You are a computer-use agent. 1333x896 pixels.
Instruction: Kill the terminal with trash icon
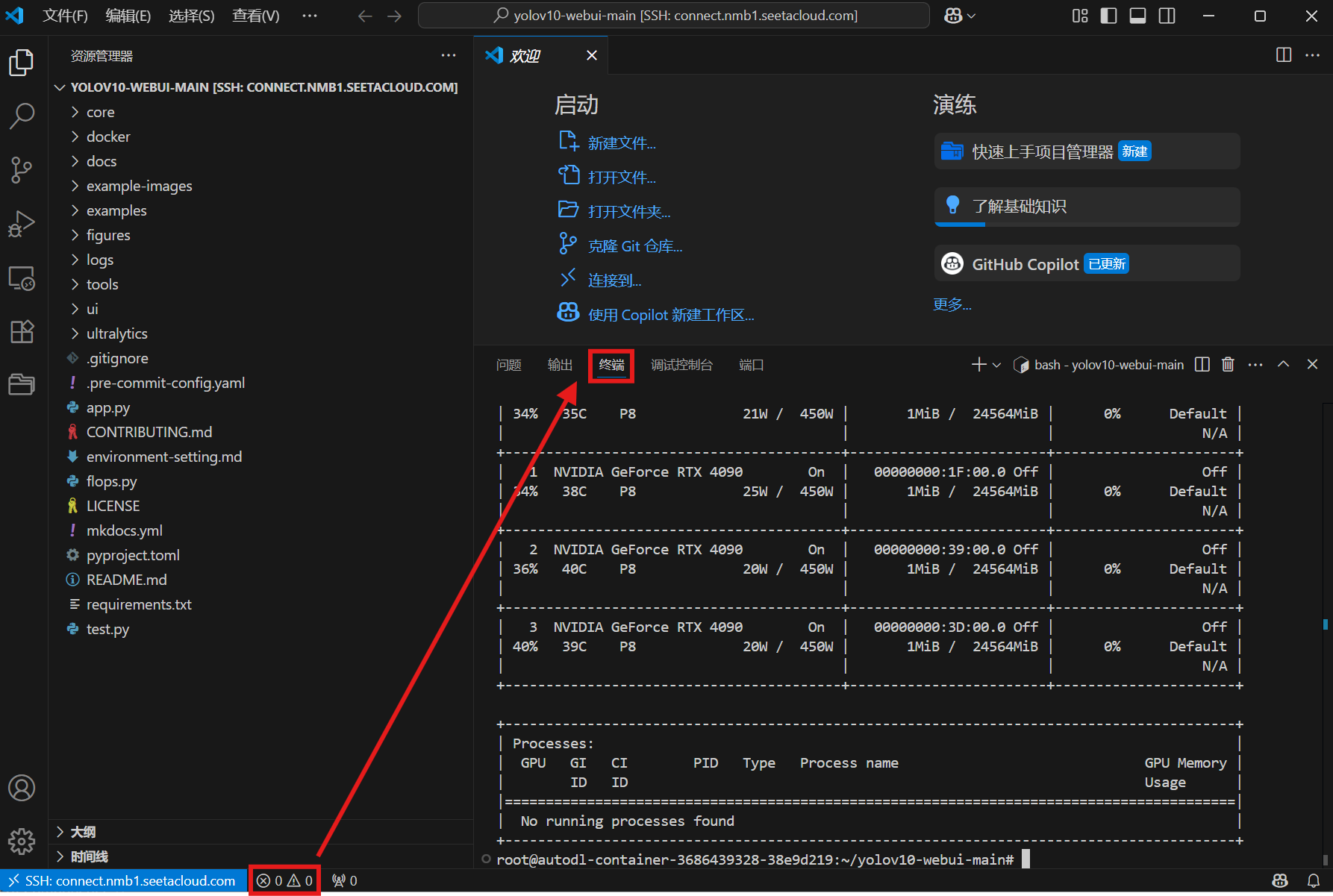point(1228,364)
